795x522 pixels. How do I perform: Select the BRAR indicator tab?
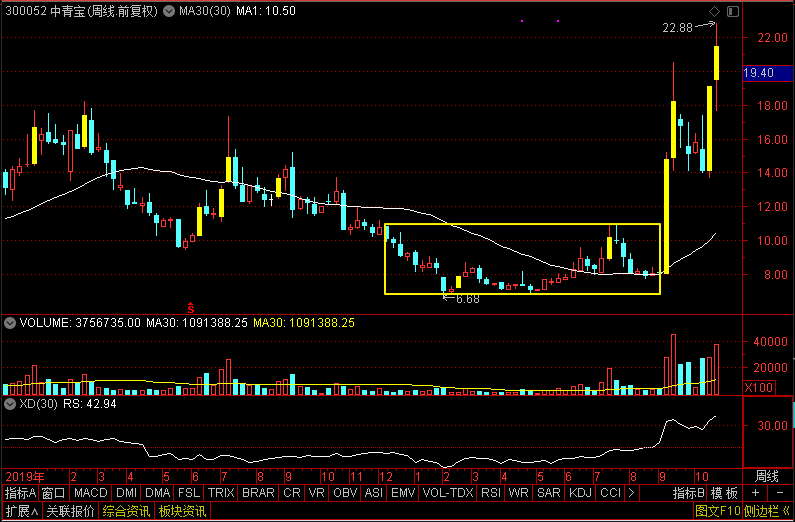pyautogui.click(x=258, y=493)
